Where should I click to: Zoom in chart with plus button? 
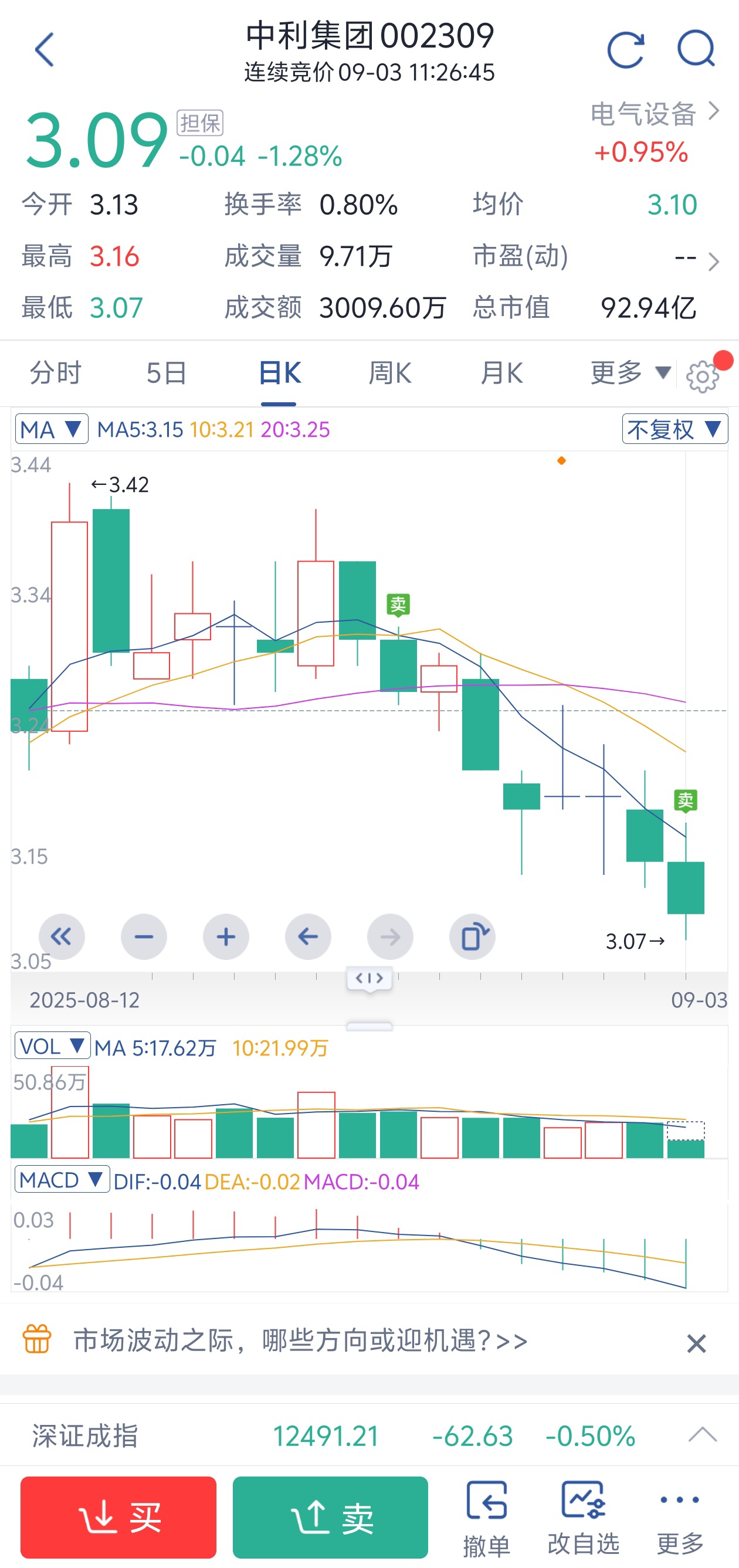226,937
